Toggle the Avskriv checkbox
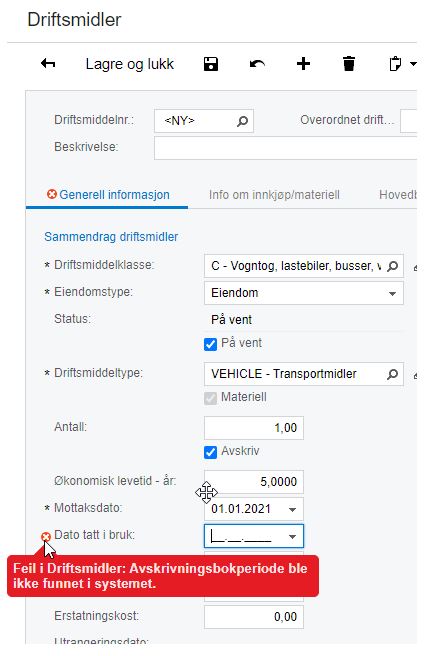This screenshot has height=656, width=441. 210,452
